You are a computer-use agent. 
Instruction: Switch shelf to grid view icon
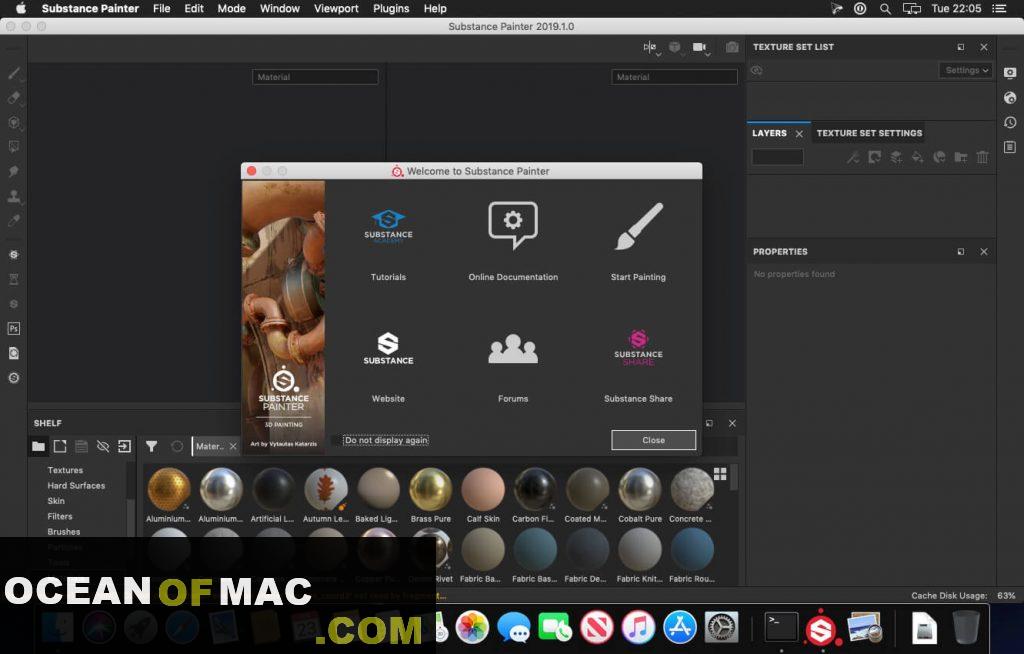(x=720, y=474)
